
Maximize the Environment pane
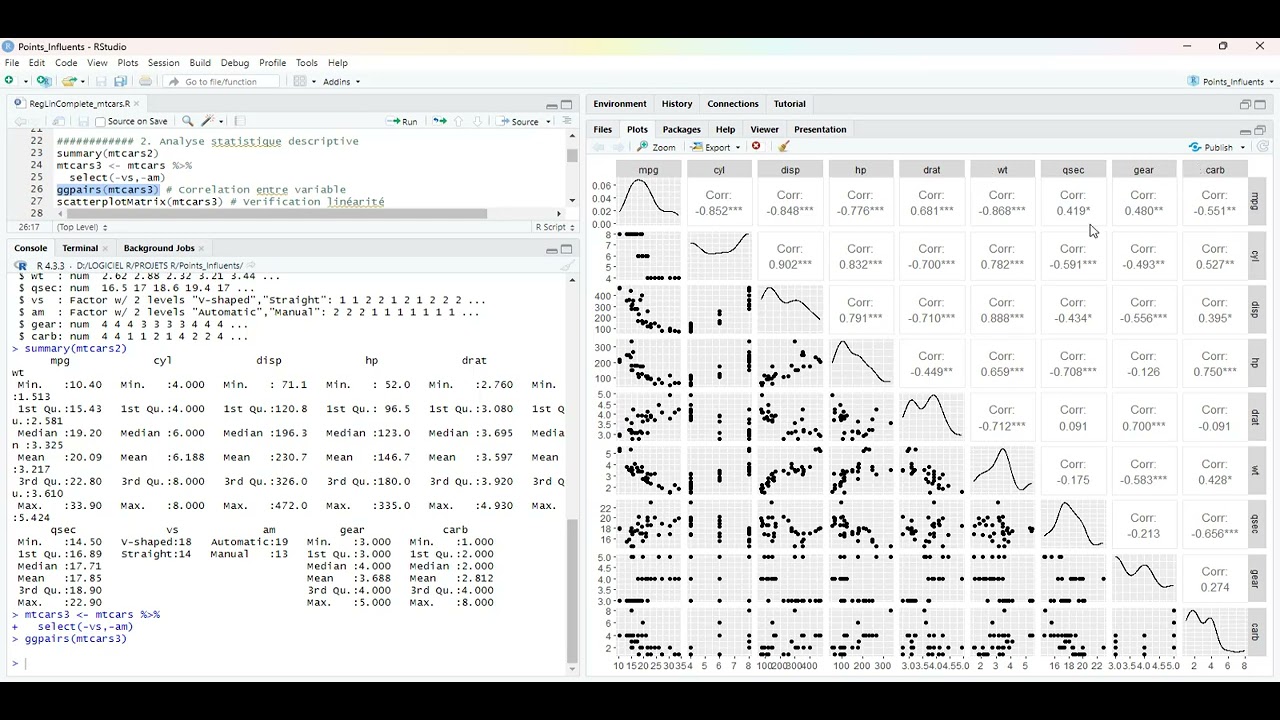coord(1260,104)
